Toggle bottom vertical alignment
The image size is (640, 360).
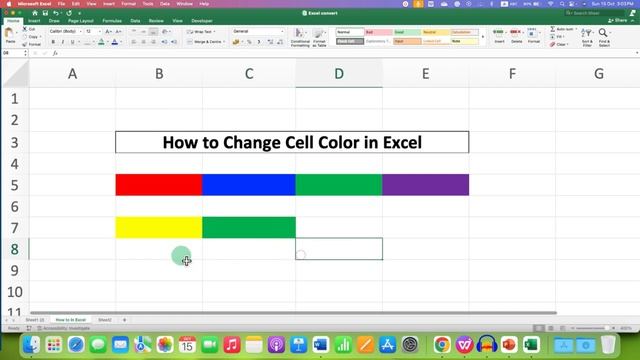(x=153, y=31)
